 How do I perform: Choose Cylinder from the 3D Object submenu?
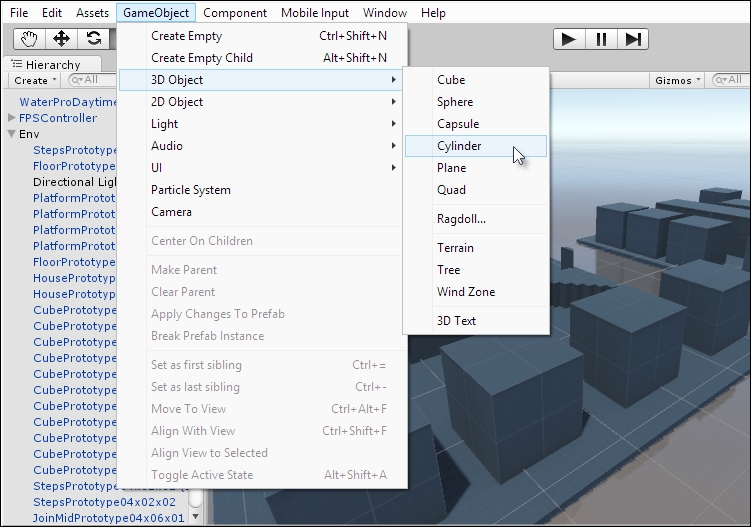point(459,146)
